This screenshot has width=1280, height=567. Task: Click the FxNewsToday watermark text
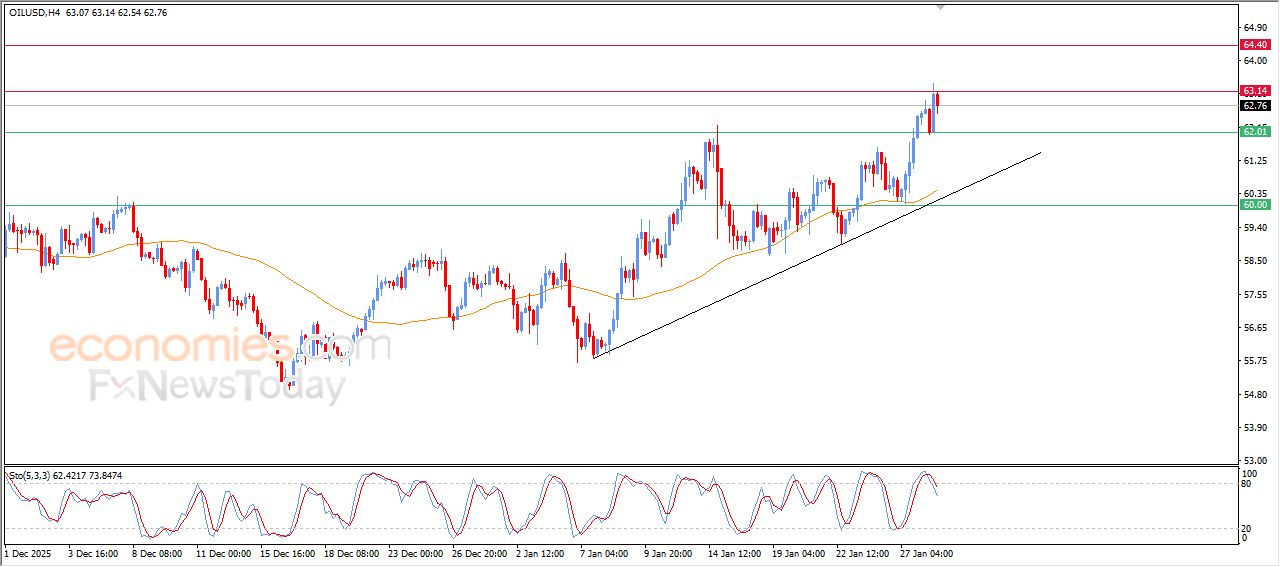[x=218, y=386]
